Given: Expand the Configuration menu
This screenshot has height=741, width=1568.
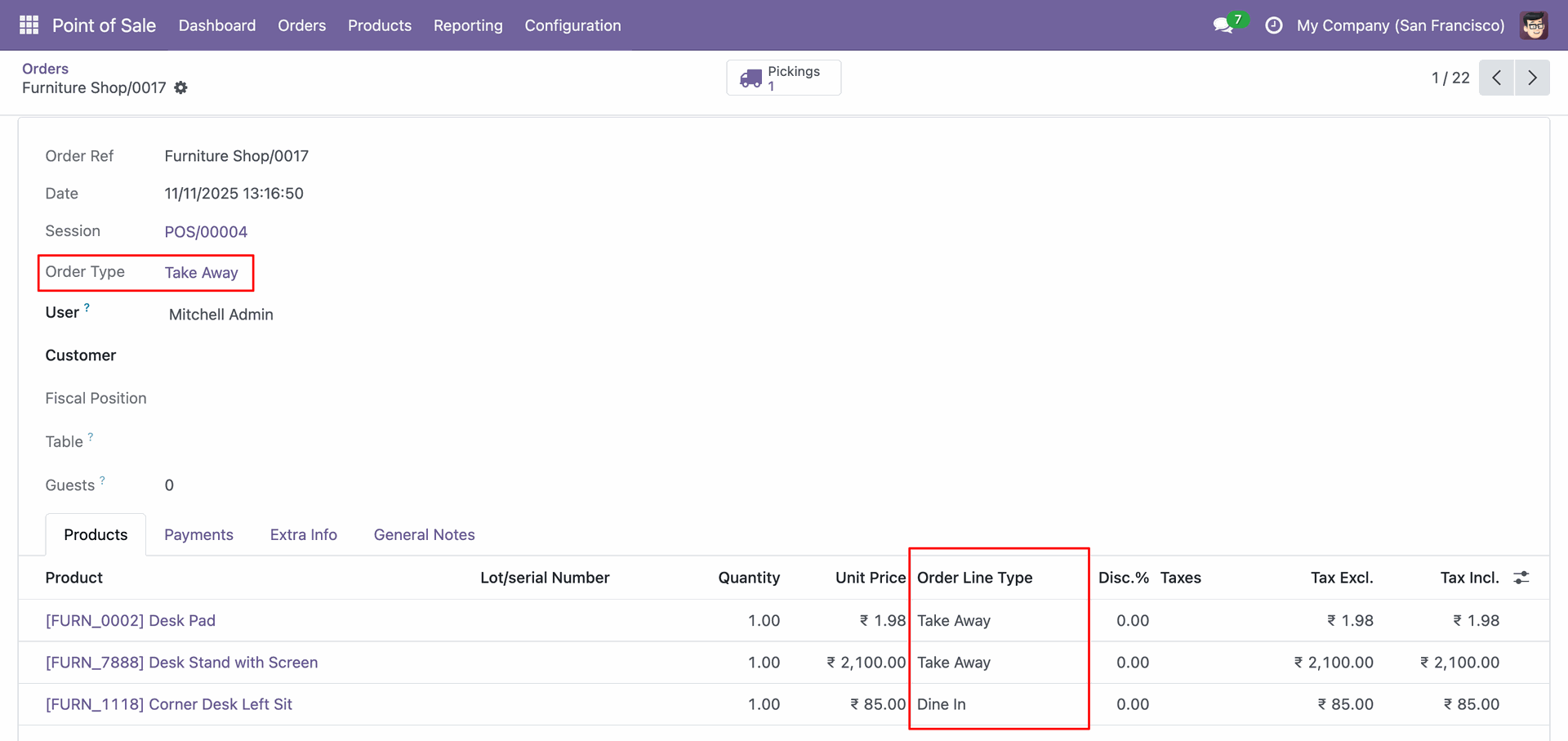Looking at the screenshot, I should tap(572, 25).
